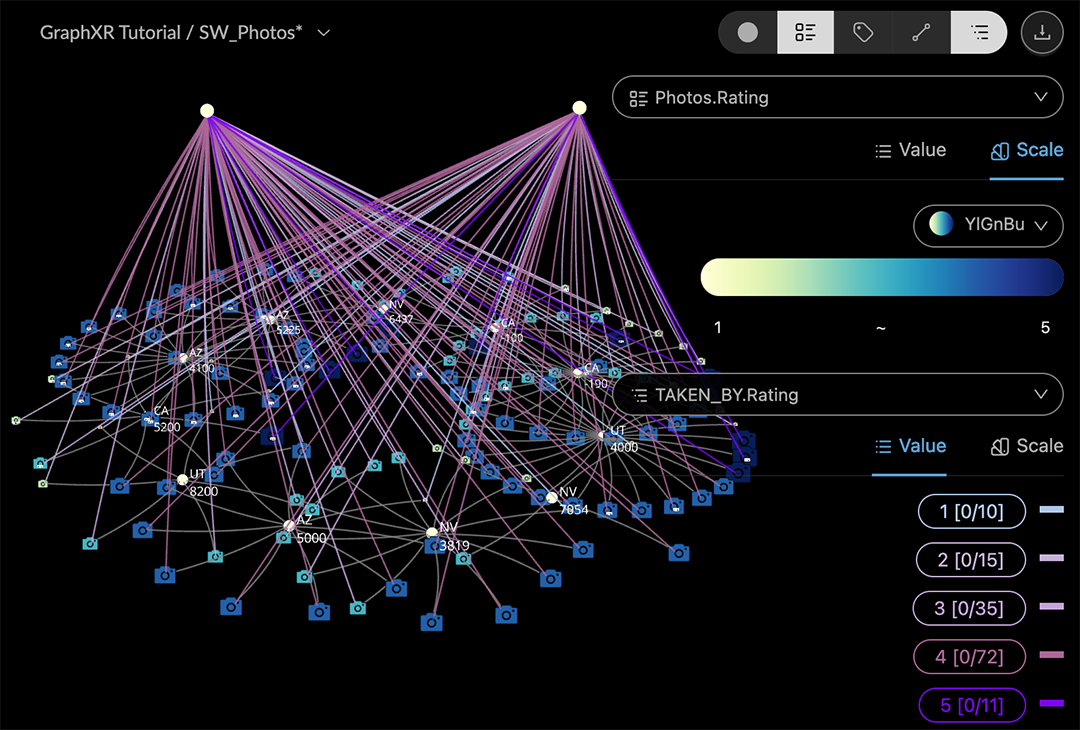Open the Photos.Rating property dropdown
Image resolution: width=1080 pixels, height=730 pixels.
pos(837,97)
